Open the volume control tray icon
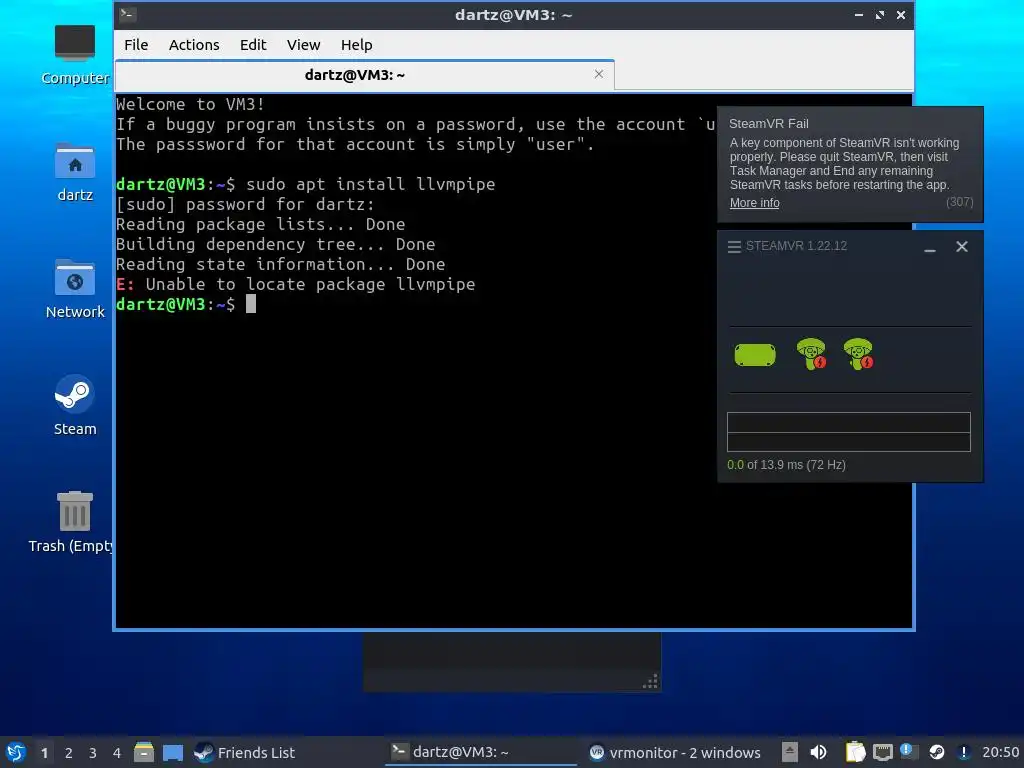 point(818,752)
